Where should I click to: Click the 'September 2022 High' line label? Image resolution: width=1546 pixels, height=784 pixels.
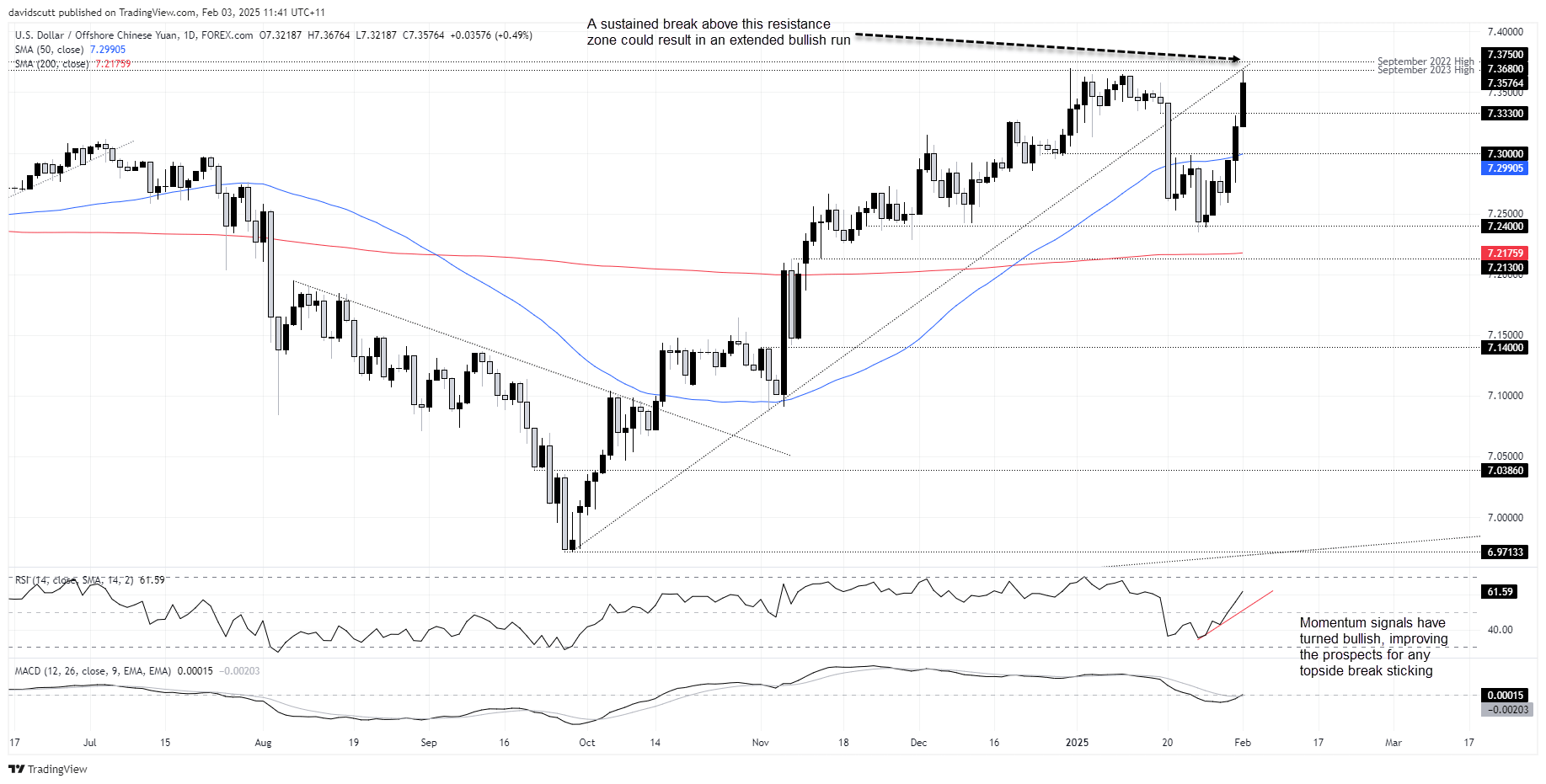coord(1426,61)
